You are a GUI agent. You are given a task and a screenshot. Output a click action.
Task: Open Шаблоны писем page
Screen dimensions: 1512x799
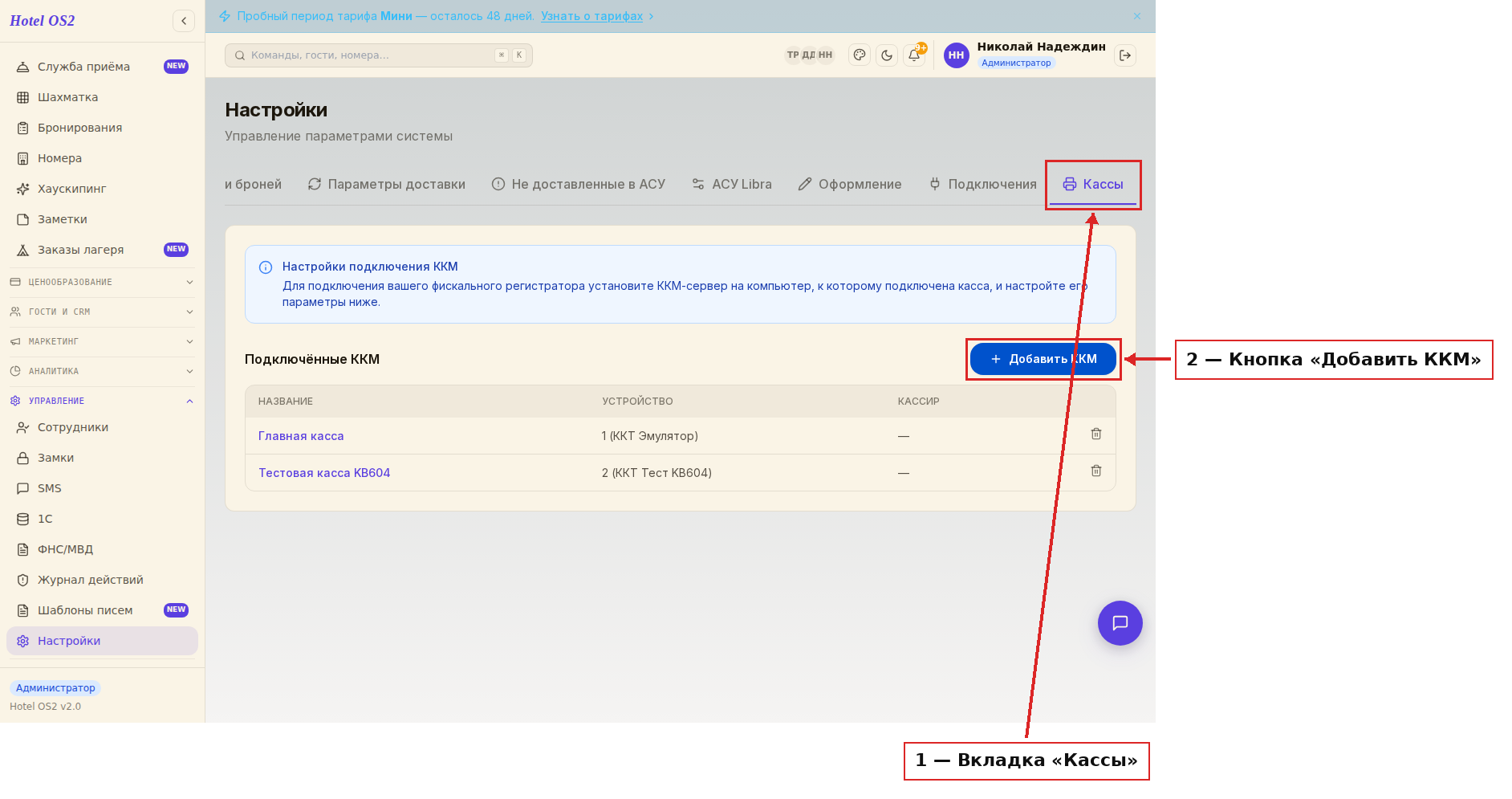[102, 610]
